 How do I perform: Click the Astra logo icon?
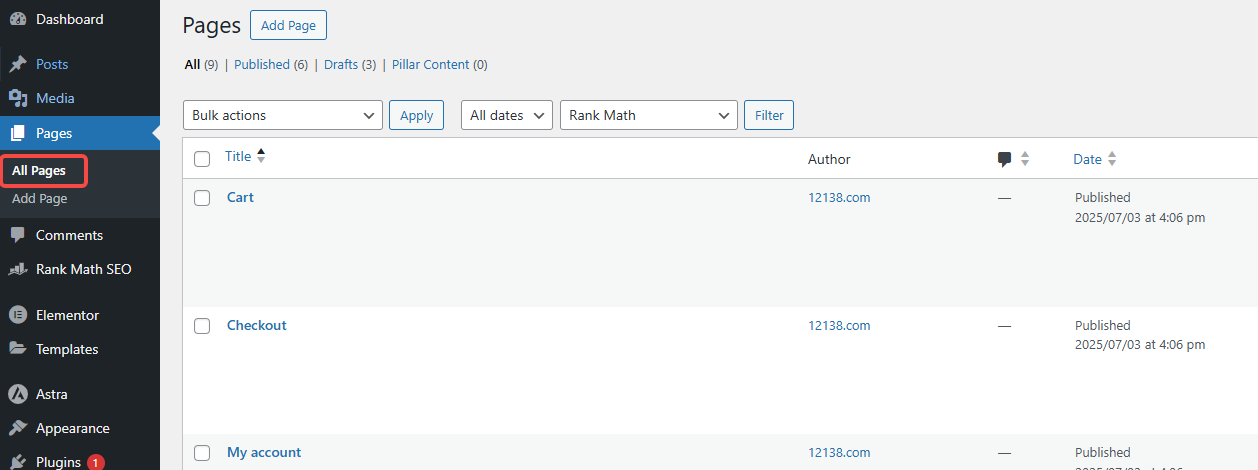[18, 394]
